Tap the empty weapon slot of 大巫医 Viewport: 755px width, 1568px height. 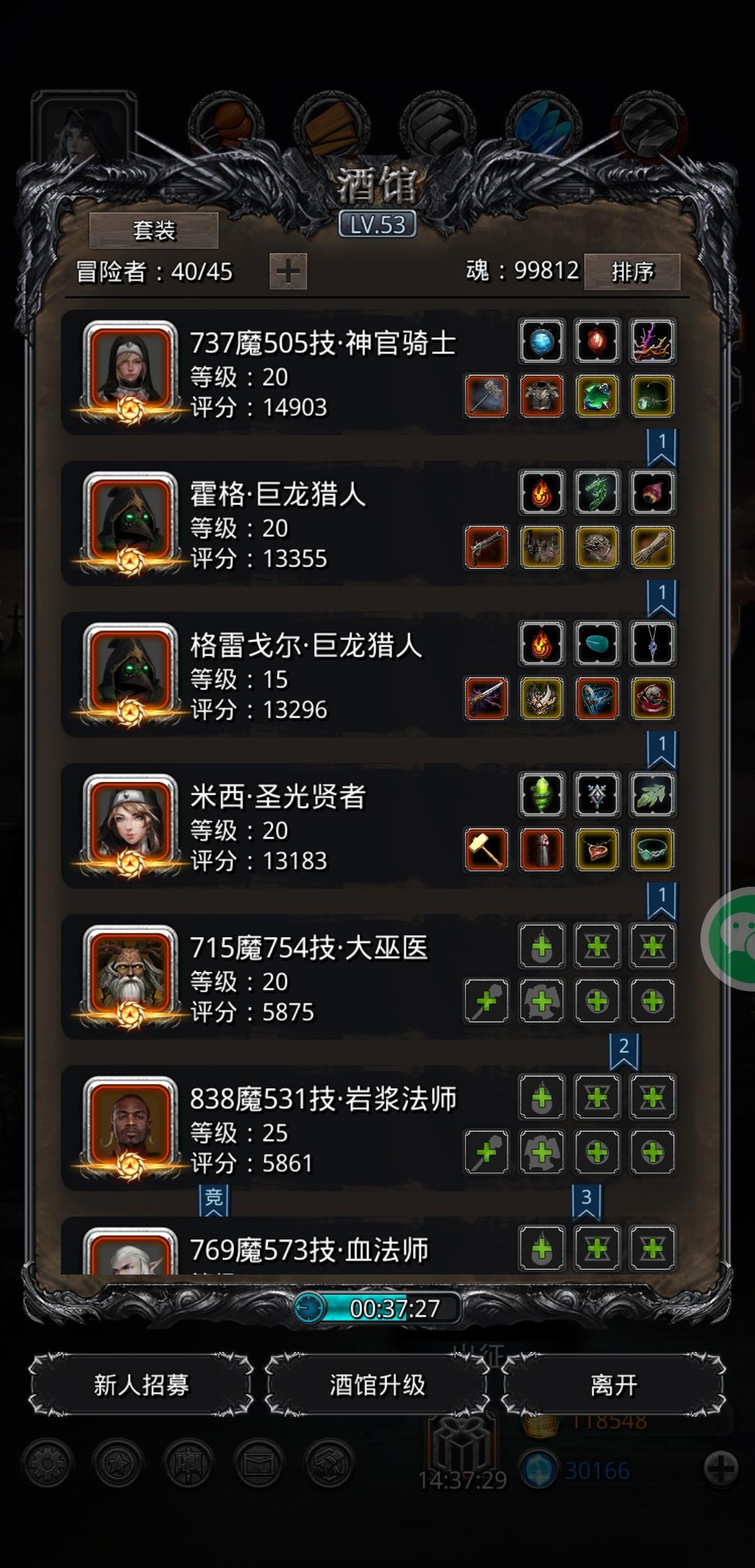487,1001
